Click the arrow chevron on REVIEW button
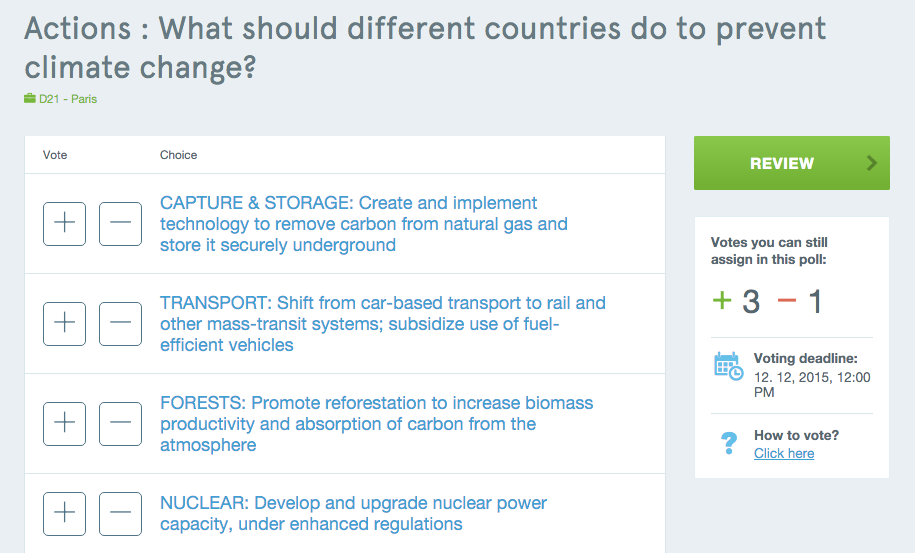Viewport: 915px width, 553px height. point(872,163)
